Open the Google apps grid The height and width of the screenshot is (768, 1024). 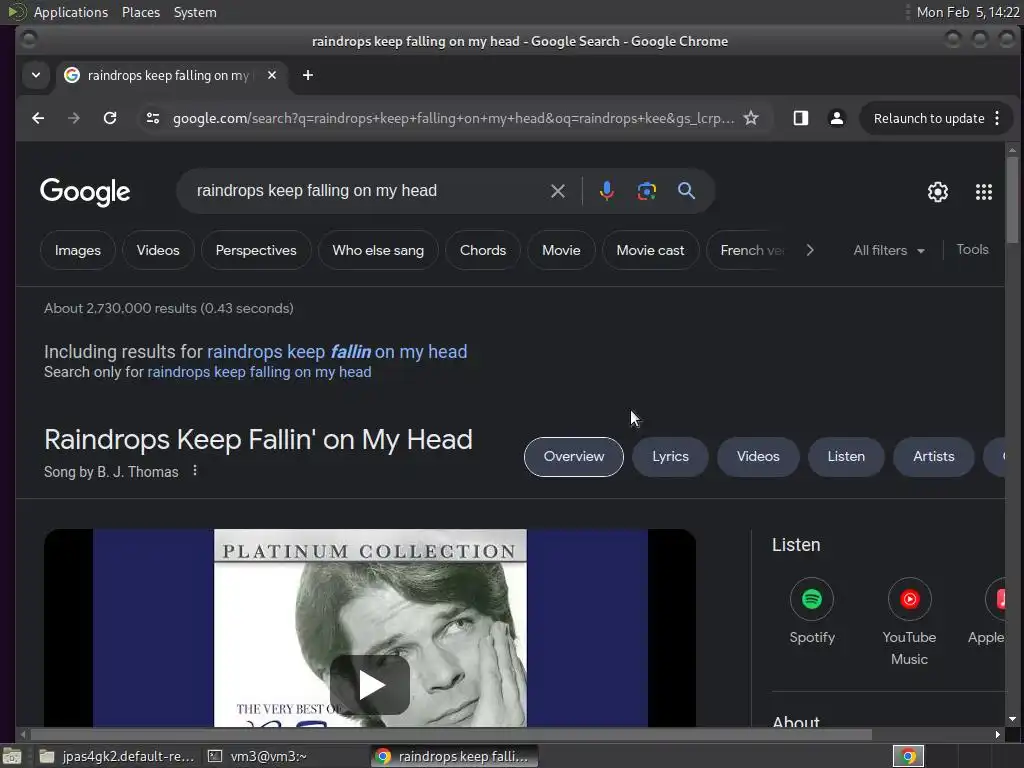click(x=984, y=191)
